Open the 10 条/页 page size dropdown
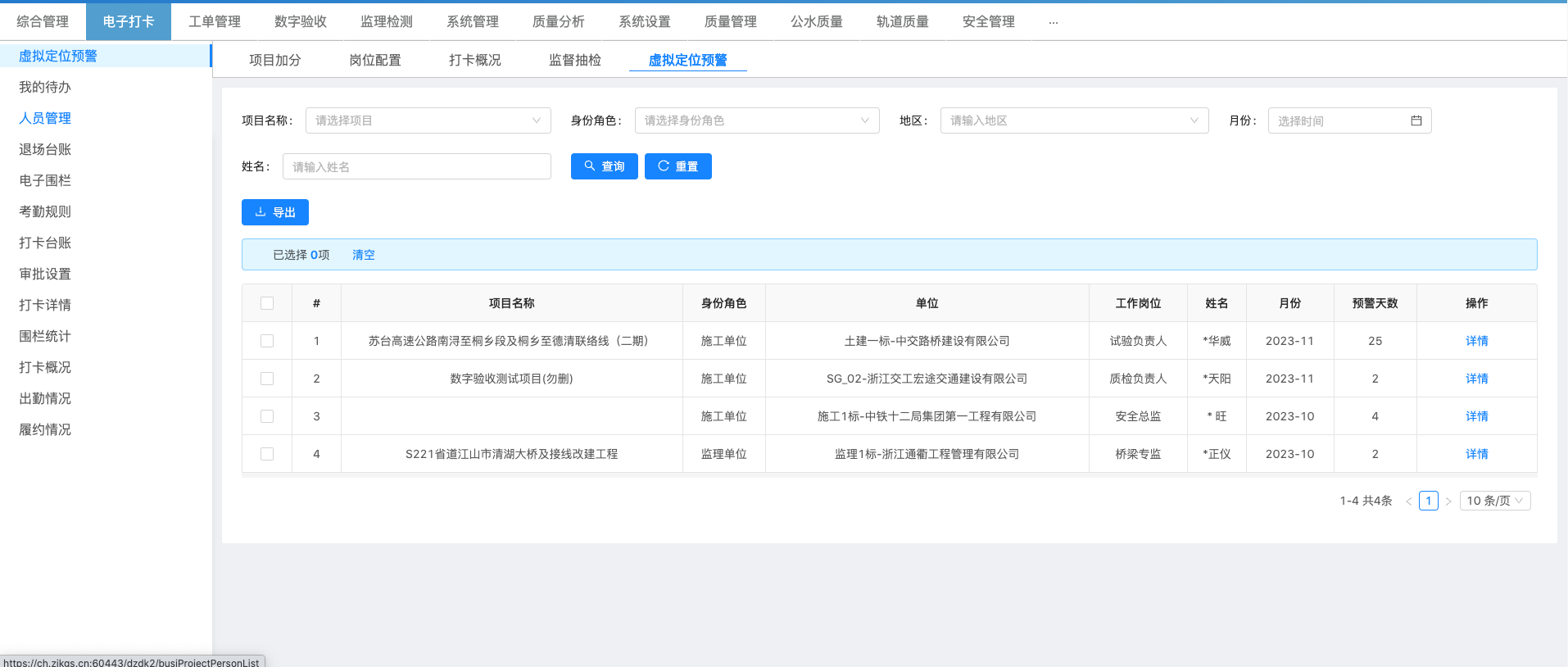The height and width of the screenshot is (667, 1568). tap(1495, 501)
